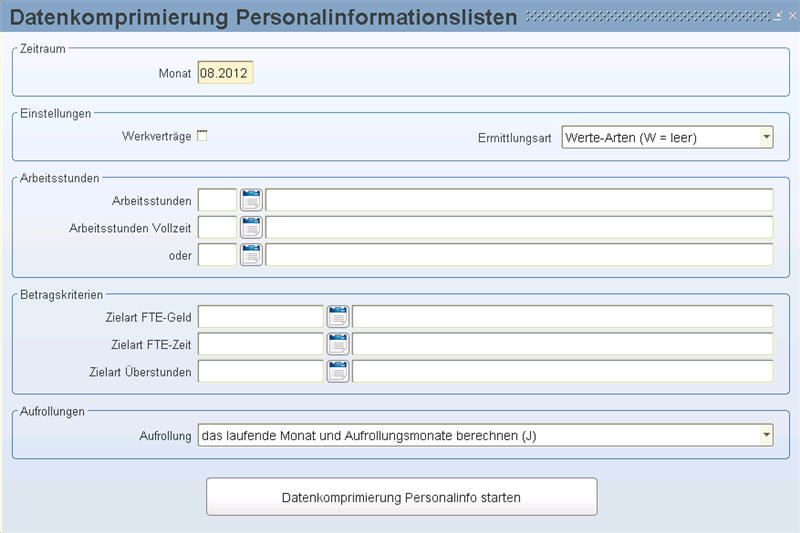This screenshot has width=800, height=533.
Task: Open lookup icon for Zielart Überstunden
Action: point(338,372)
